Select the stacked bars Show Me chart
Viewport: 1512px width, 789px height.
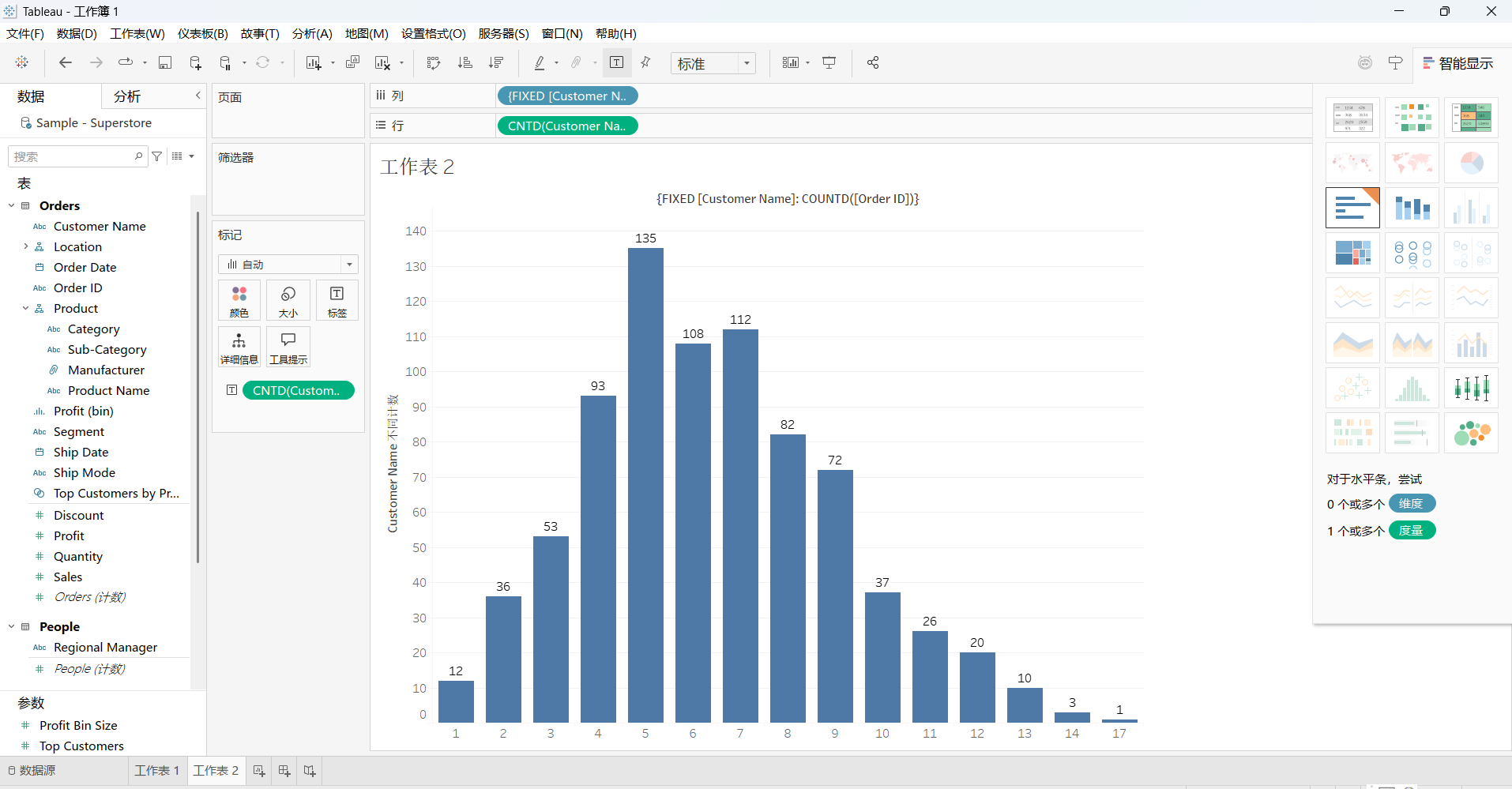(x=1412, y=208)
